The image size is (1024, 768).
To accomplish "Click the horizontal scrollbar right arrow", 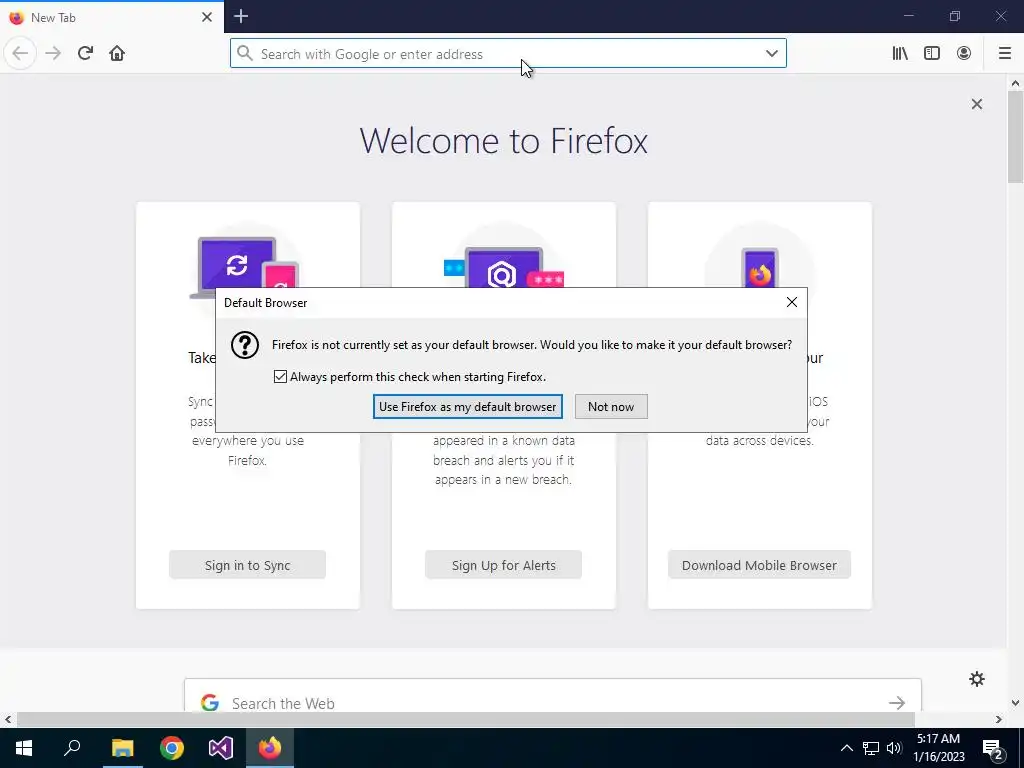I will [x=999, y=720].
